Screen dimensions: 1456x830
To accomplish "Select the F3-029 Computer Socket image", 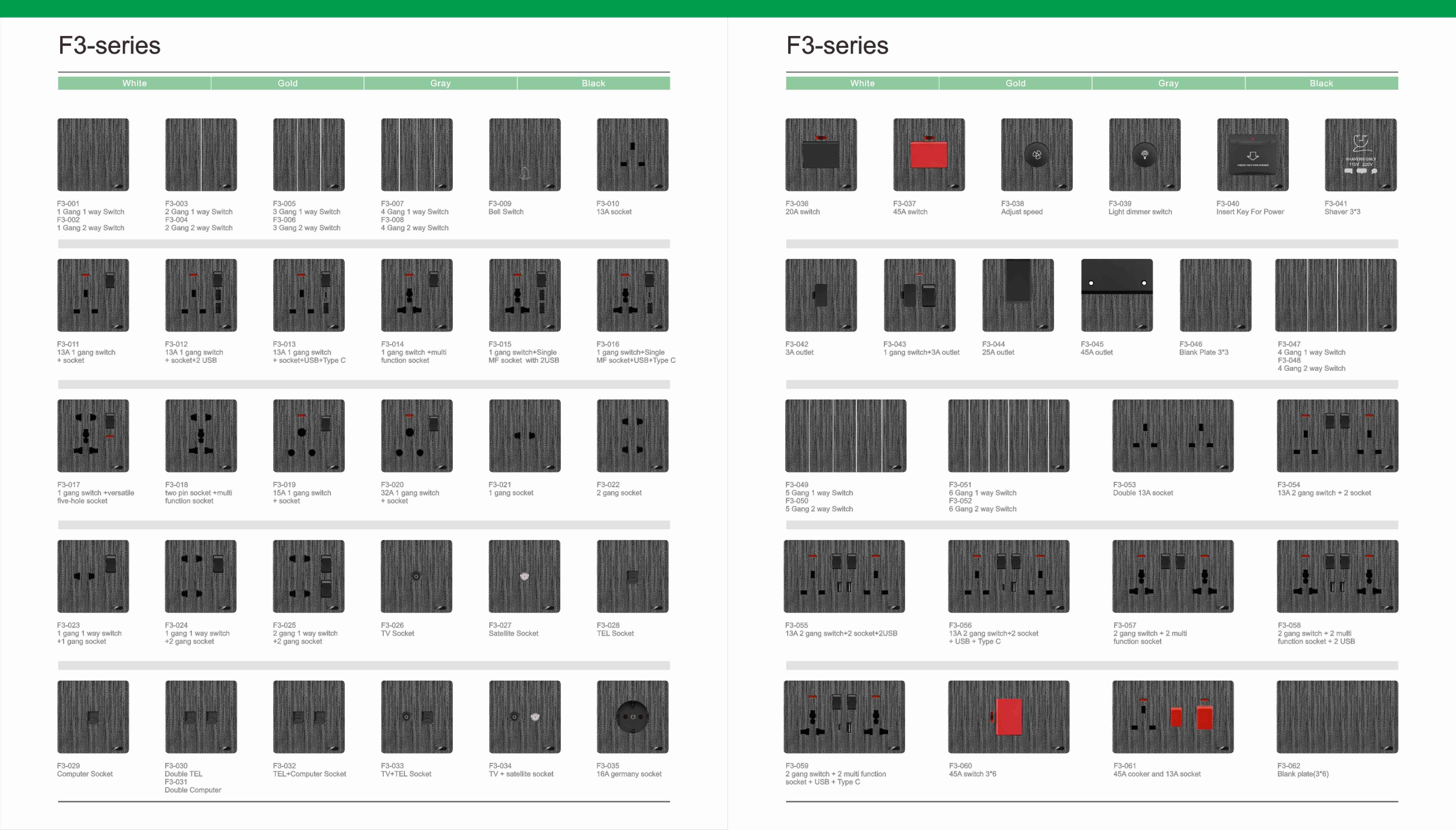I will tap(93, 717).
